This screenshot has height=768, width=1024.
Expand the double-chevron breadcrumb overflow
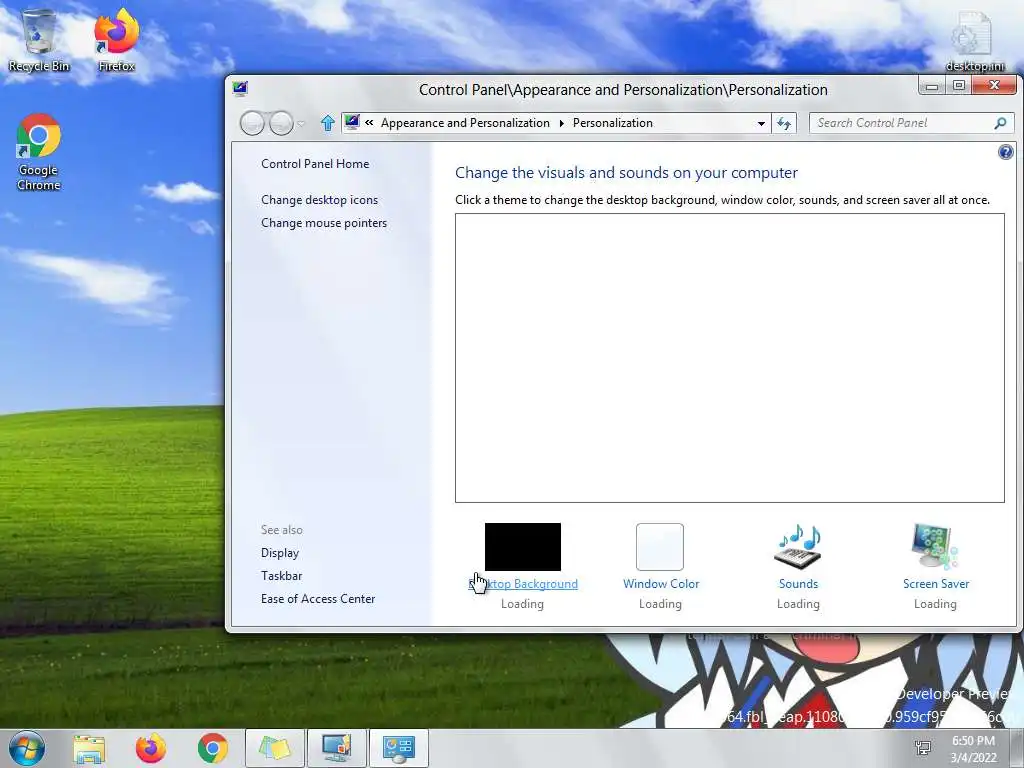click(x=369, y=123)
